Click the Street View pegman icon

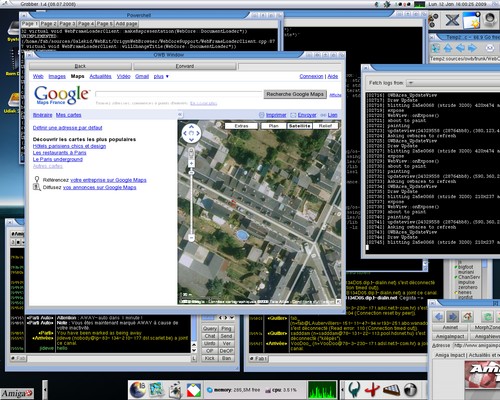(x=191, y=152)
